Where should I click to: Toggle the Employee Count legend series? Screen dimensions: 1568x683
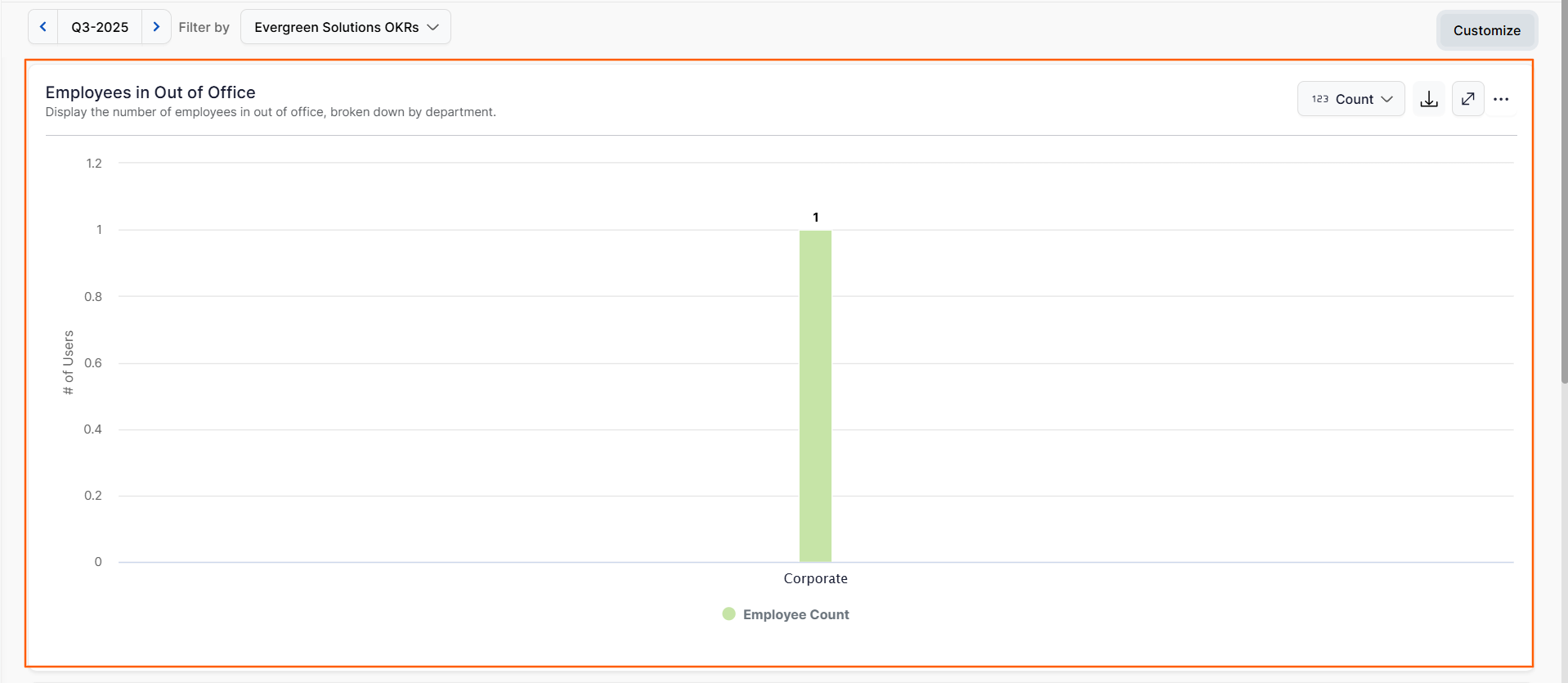tap(786, 614)
